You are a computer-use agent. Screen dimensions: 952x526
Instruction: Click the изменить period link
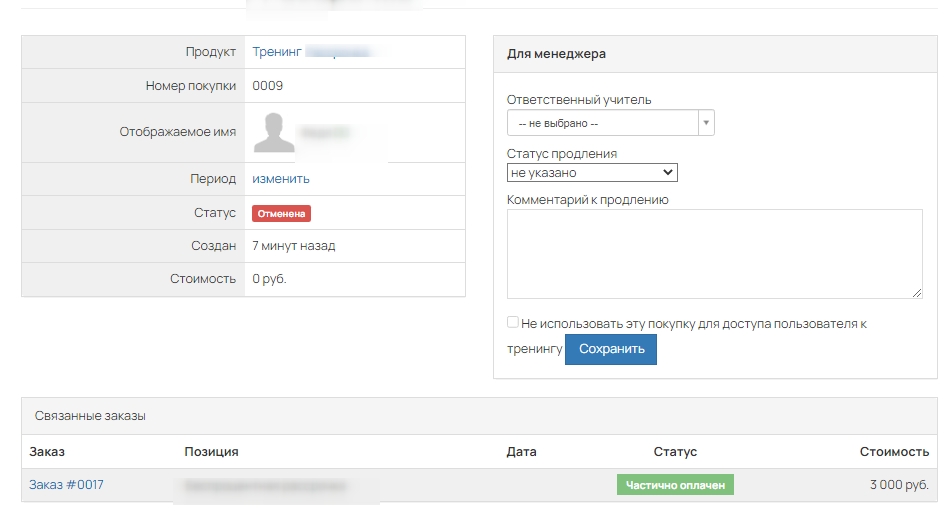[281, 179]
